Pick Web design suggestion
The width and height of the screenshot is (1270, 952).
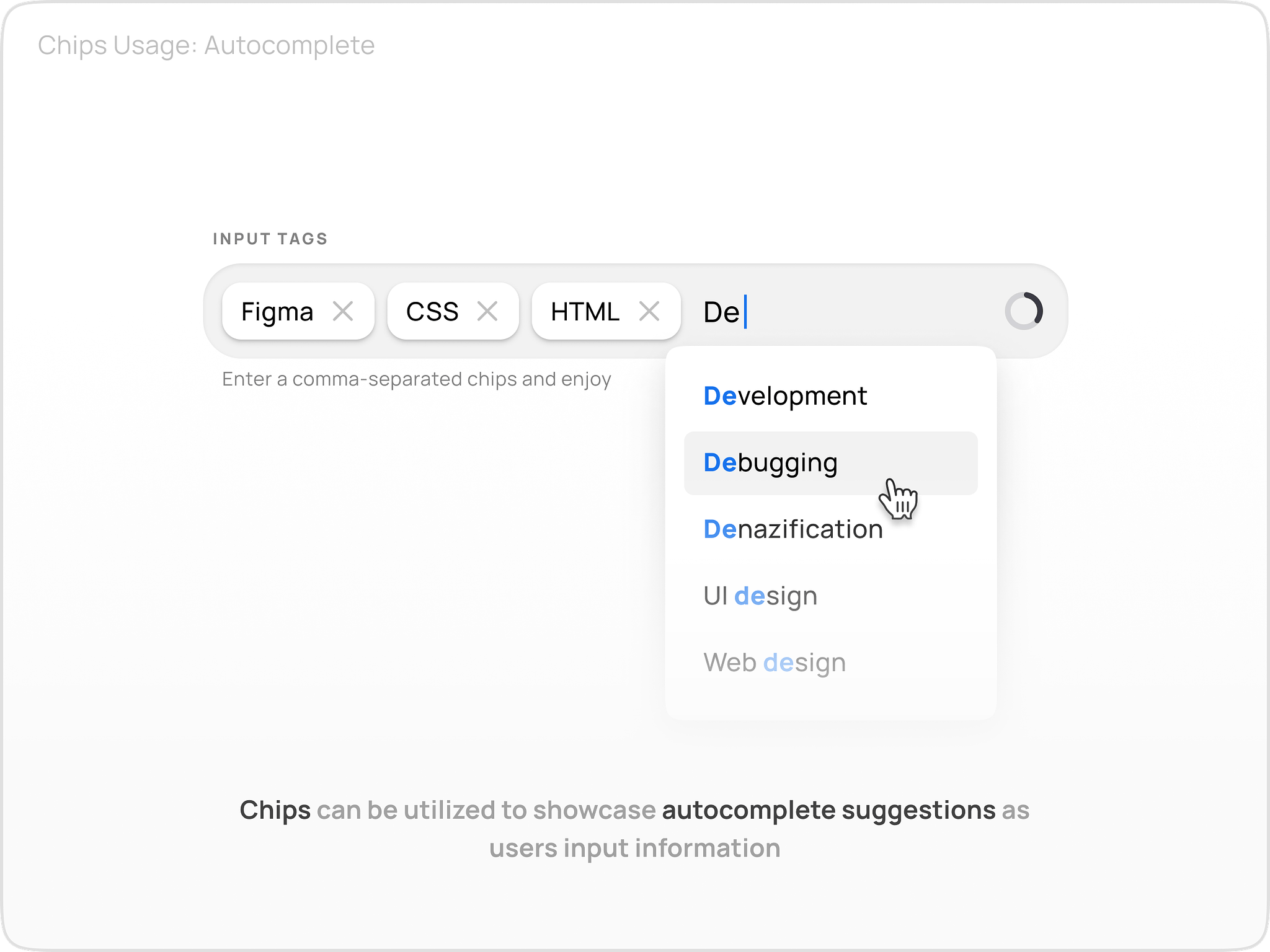(775, 662)
